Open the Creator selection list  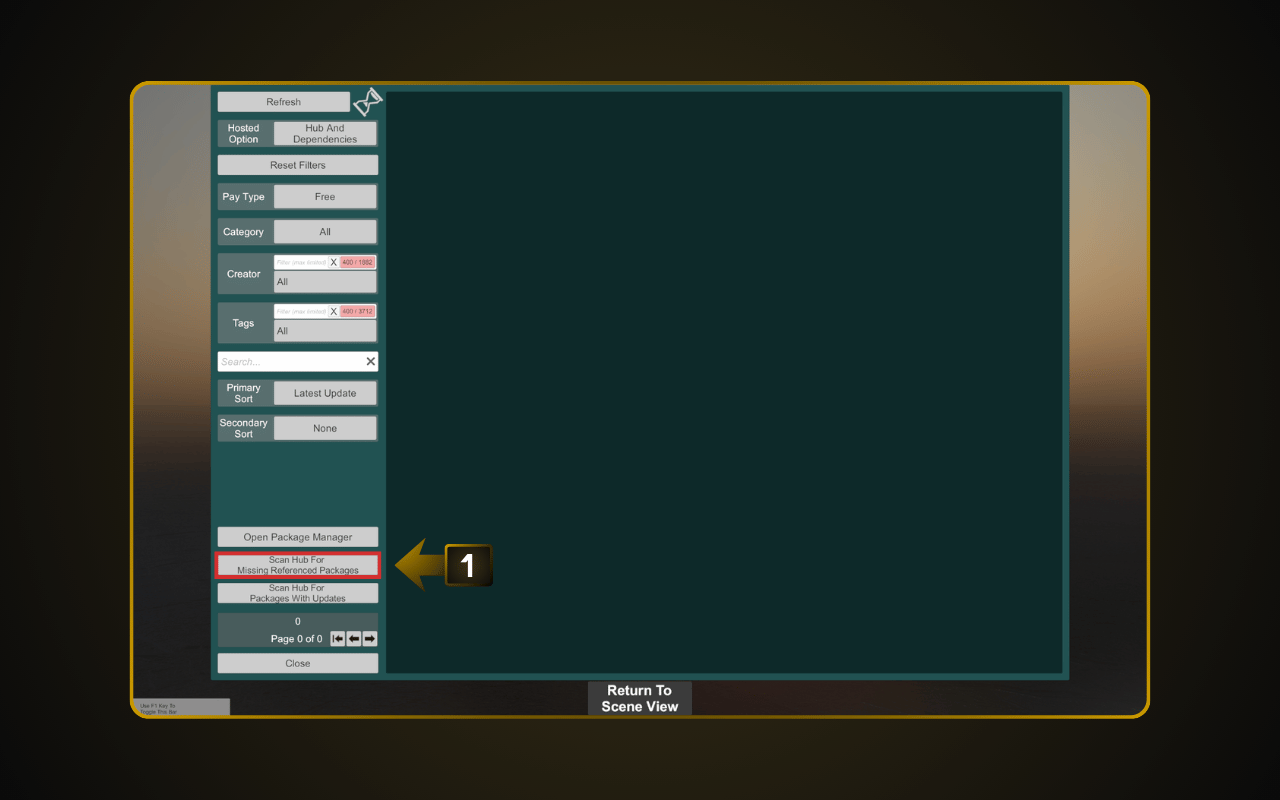(x=325, y=282)
